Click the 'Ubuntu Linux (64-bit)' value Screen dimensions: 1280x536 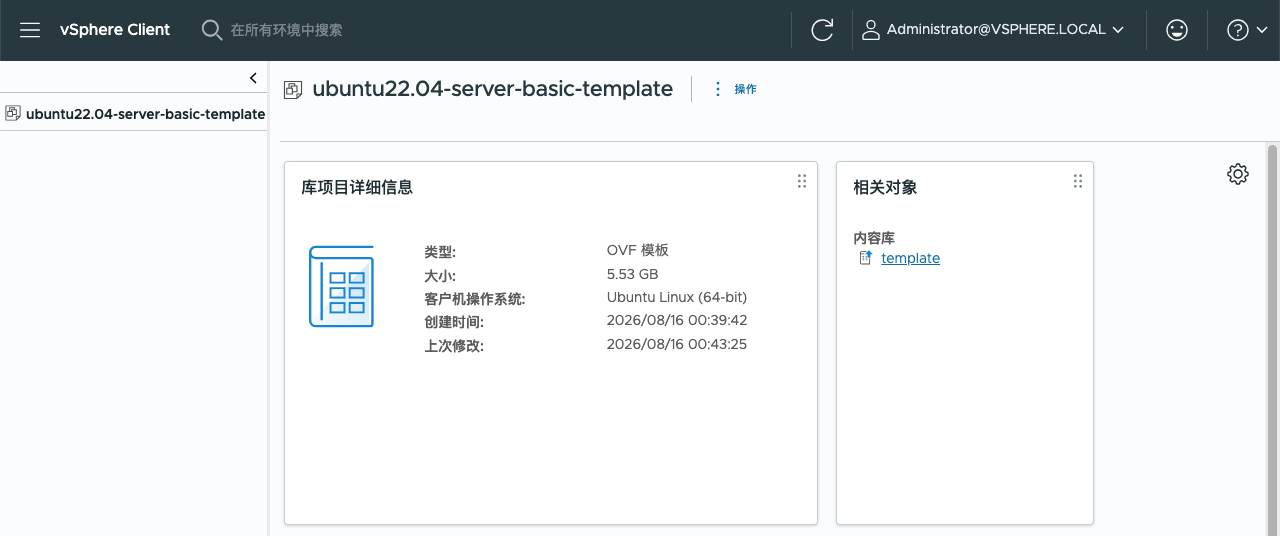(x=677, y=297)
